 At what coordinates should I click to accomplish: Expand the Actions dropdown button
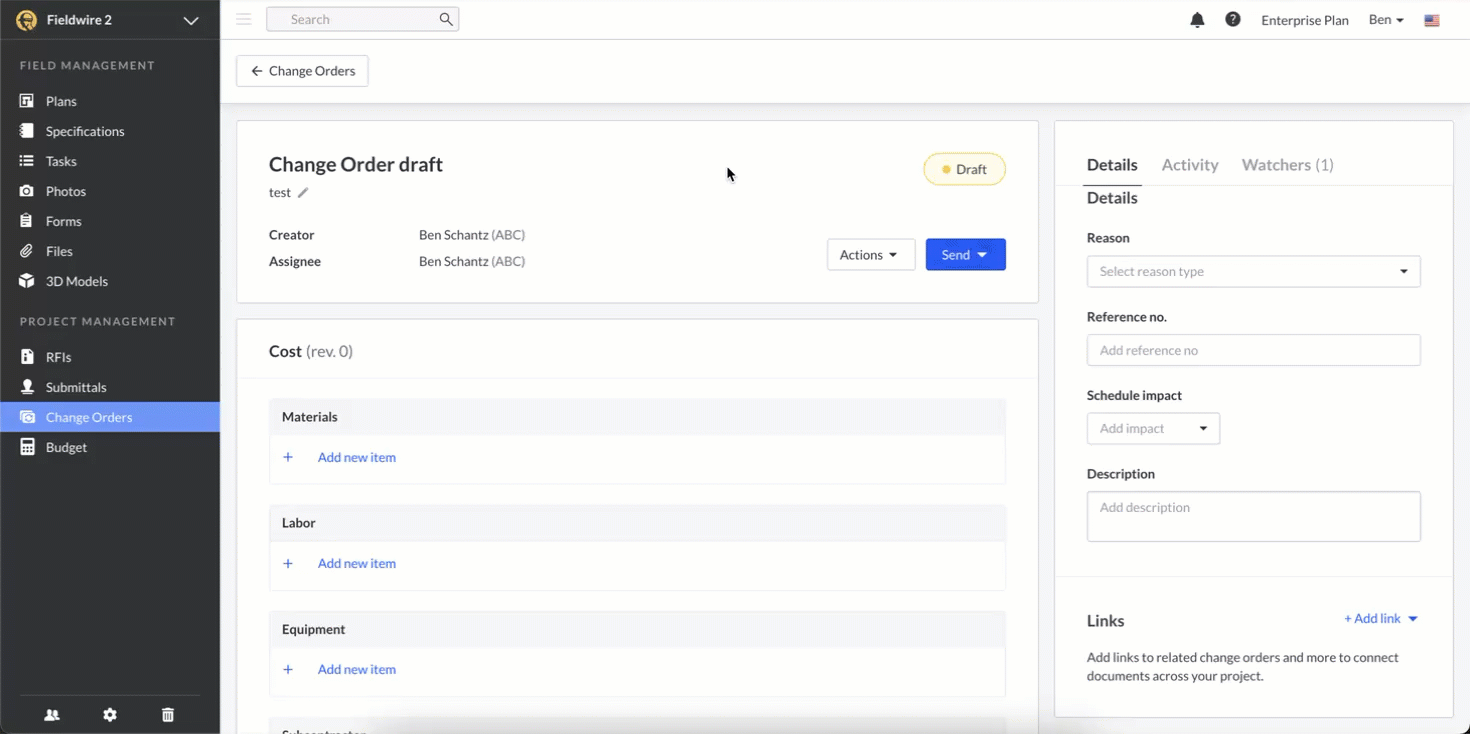tap(870, 255)
